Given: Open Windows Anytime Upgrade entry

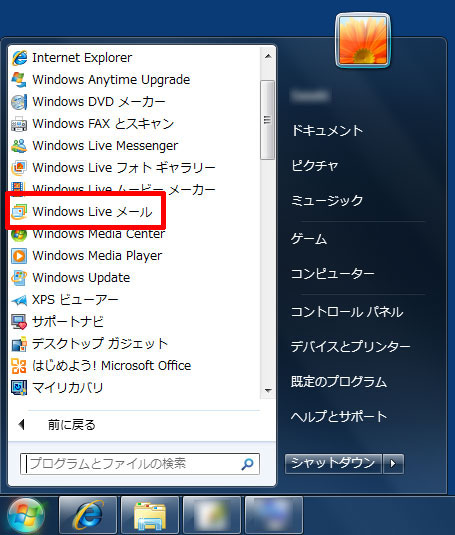Looking at the screenshot, I should coord(111,79).
